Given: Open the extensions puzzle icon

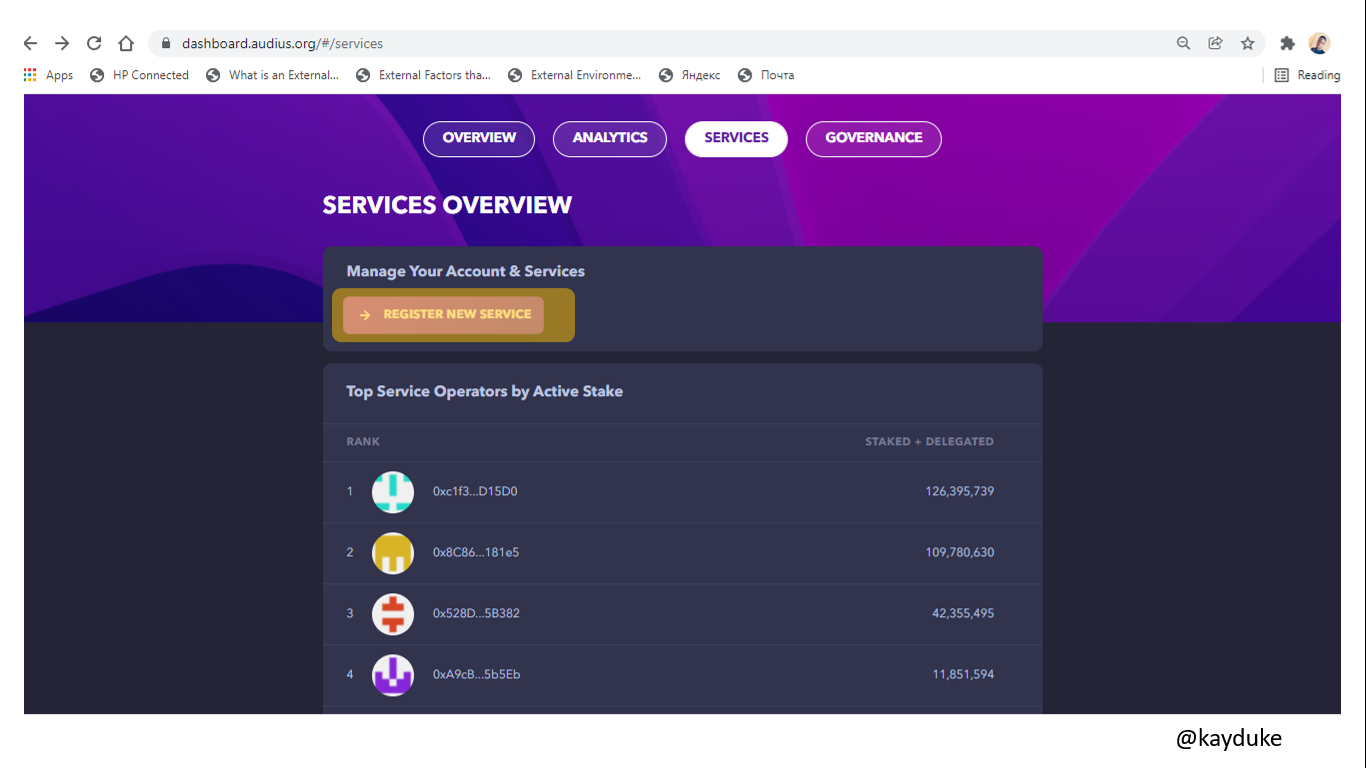Looking at the screenshot, I should pyautogui.click(x=1287, y=43).
